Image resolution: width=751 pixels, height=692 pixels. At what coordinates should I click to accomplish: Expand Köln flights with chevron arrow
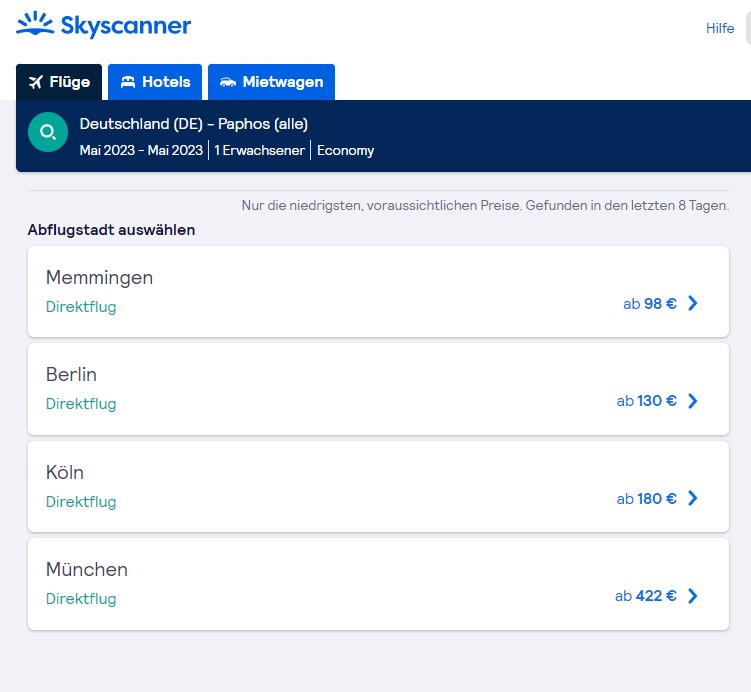tap(693, 499)
